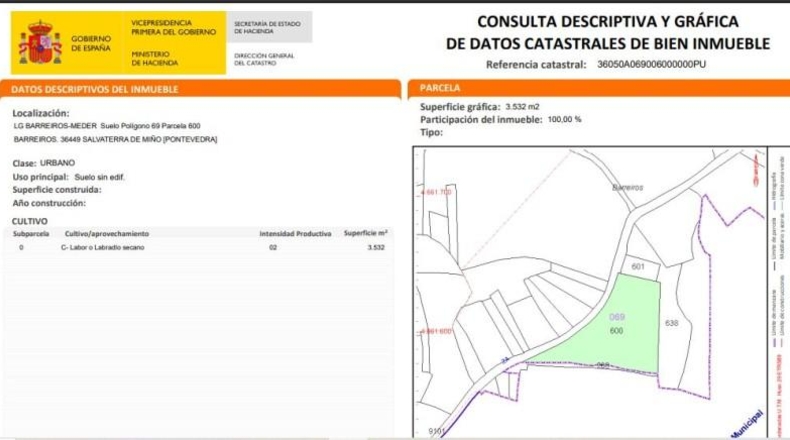Click 'Dirección General del Catastro' text

[264, 59]
